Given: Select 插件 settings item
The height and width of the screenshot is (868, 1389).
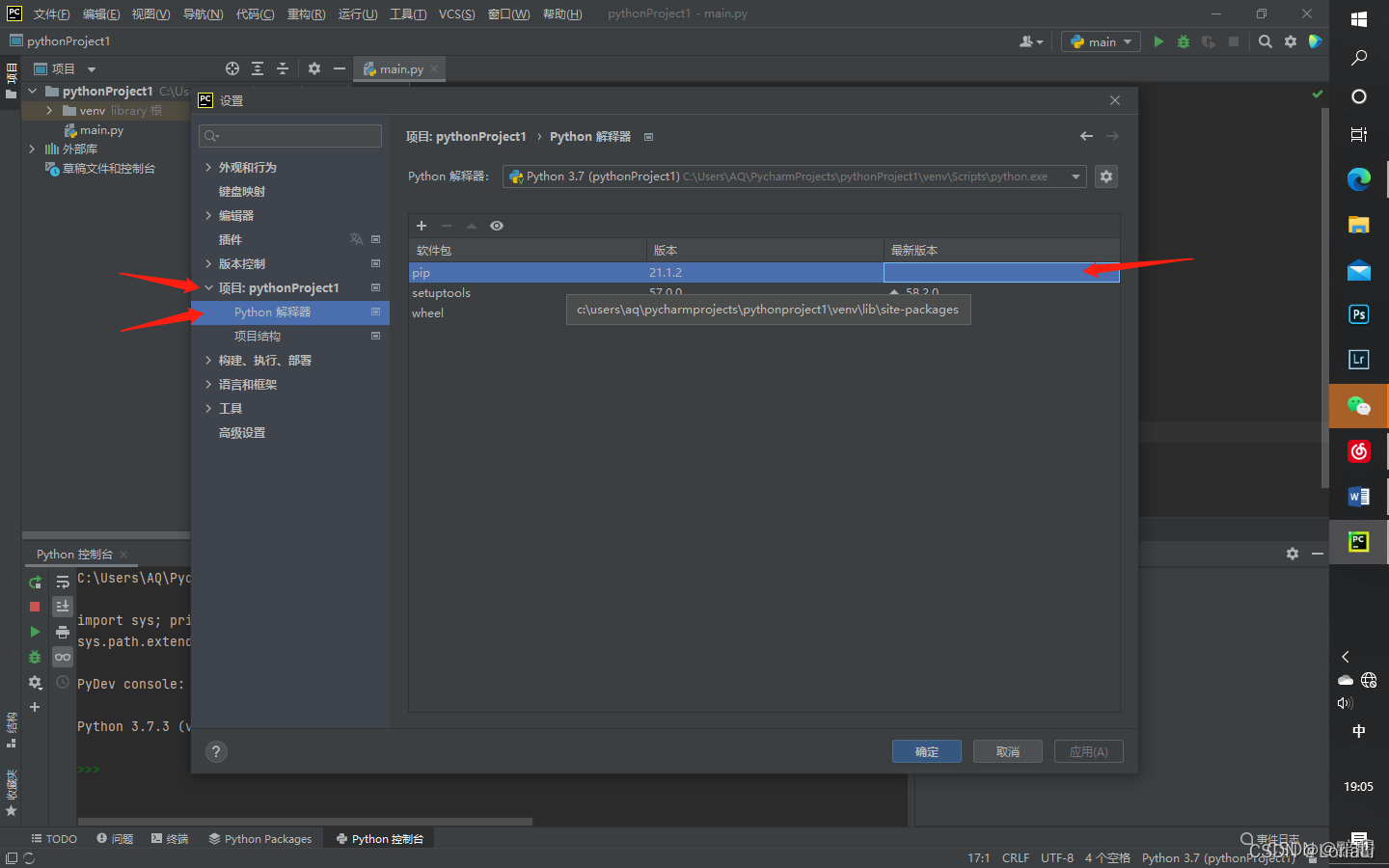Looking at the screenshot, I should point(231,240).
